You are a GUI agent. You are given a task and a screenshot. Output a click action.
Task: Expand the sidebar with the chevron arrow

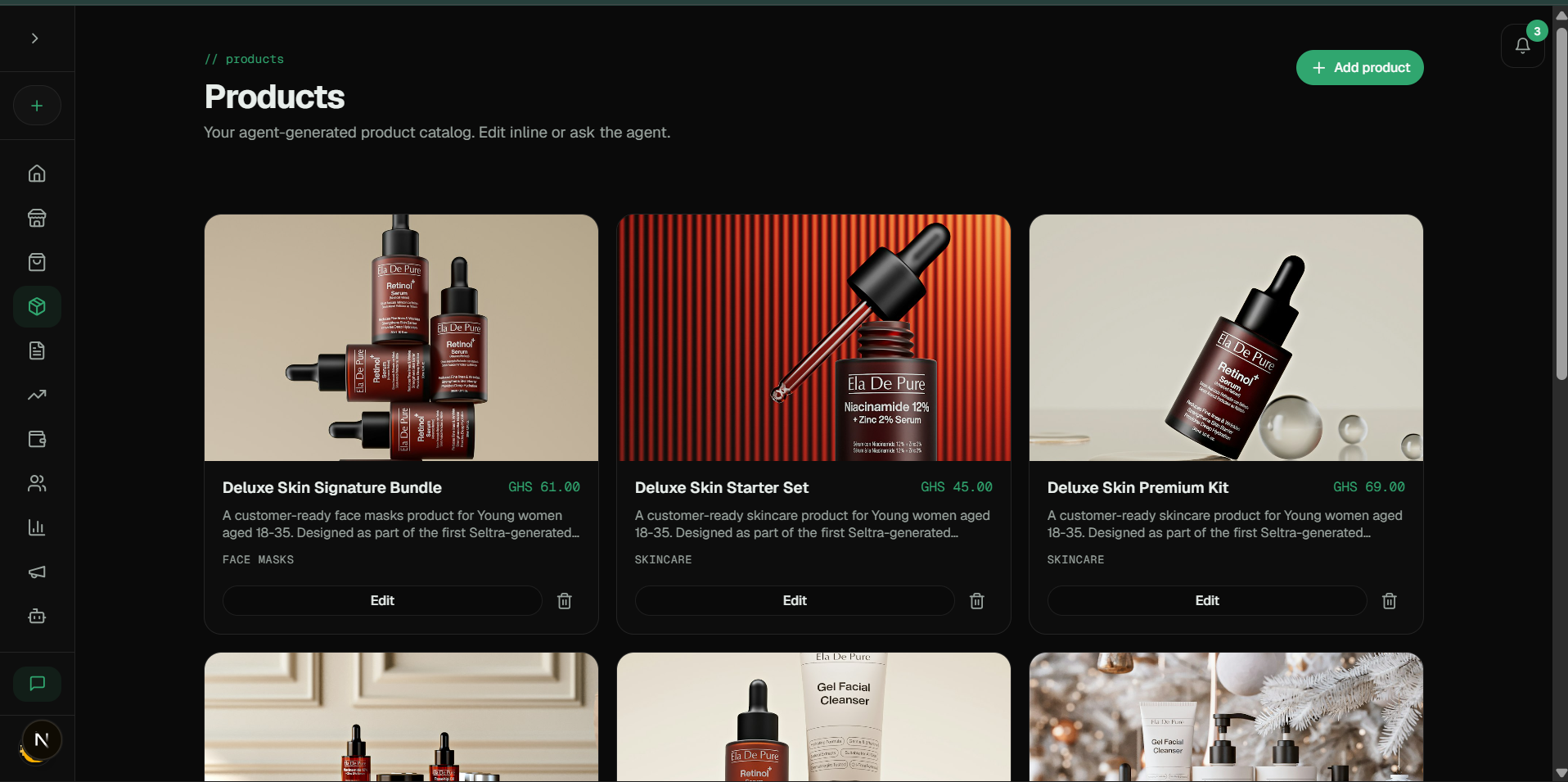coord(34,38)
